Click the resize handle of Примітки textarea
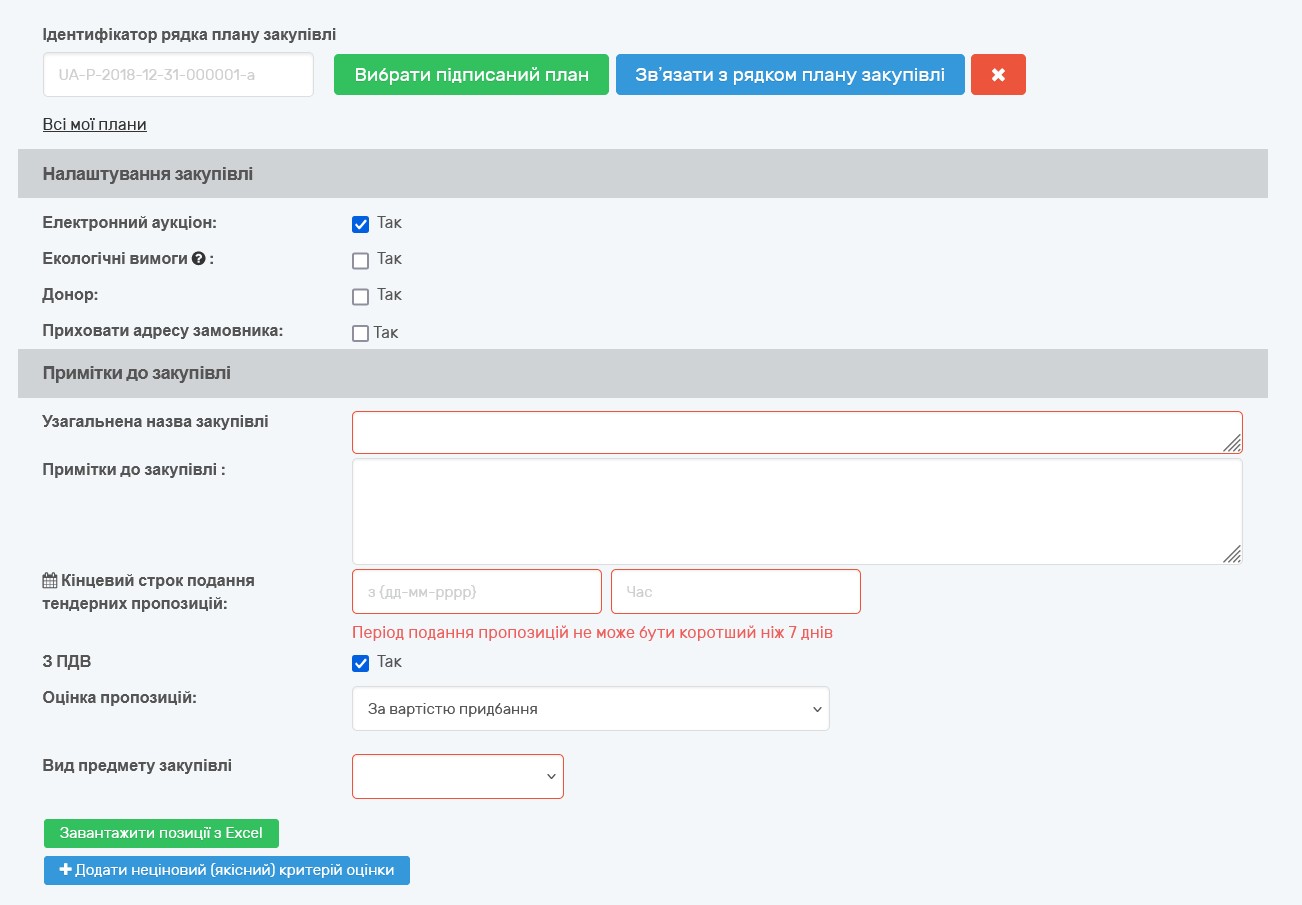 (x=1232, y=554)
